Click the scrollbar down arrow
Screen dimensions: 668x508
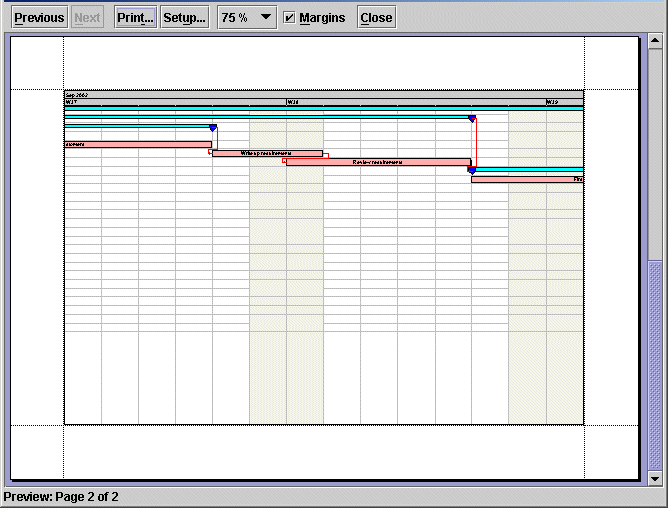(x=655, y=479)
